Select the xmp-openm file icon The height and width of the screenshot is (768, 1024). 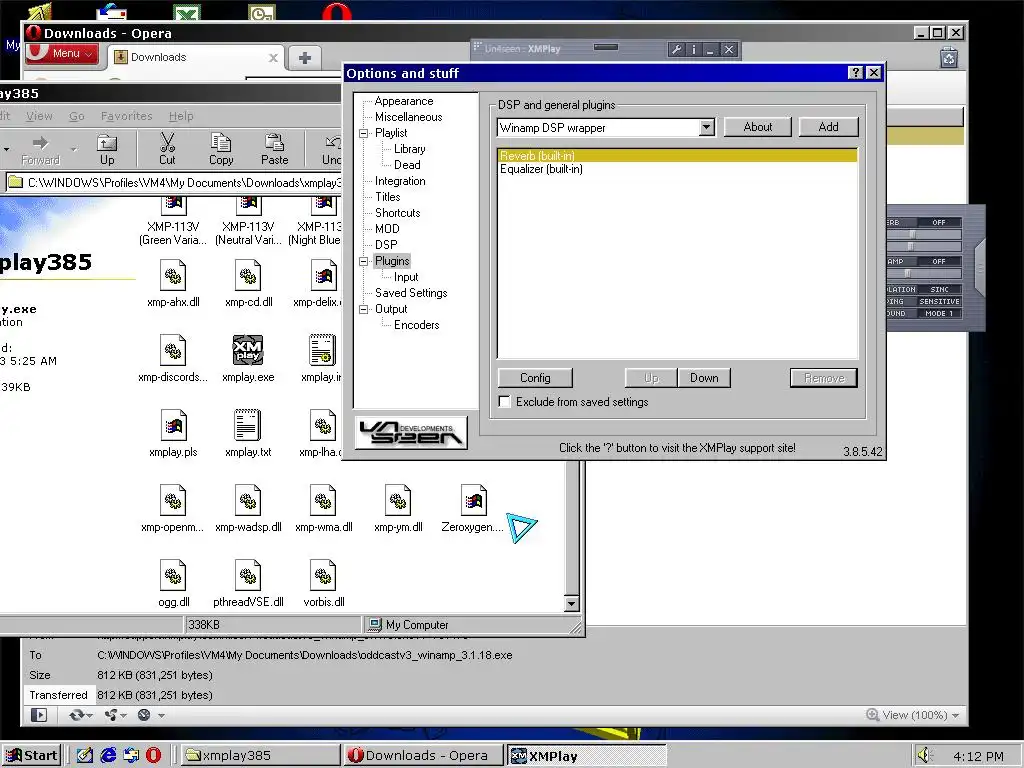click(x=173, y=501)
